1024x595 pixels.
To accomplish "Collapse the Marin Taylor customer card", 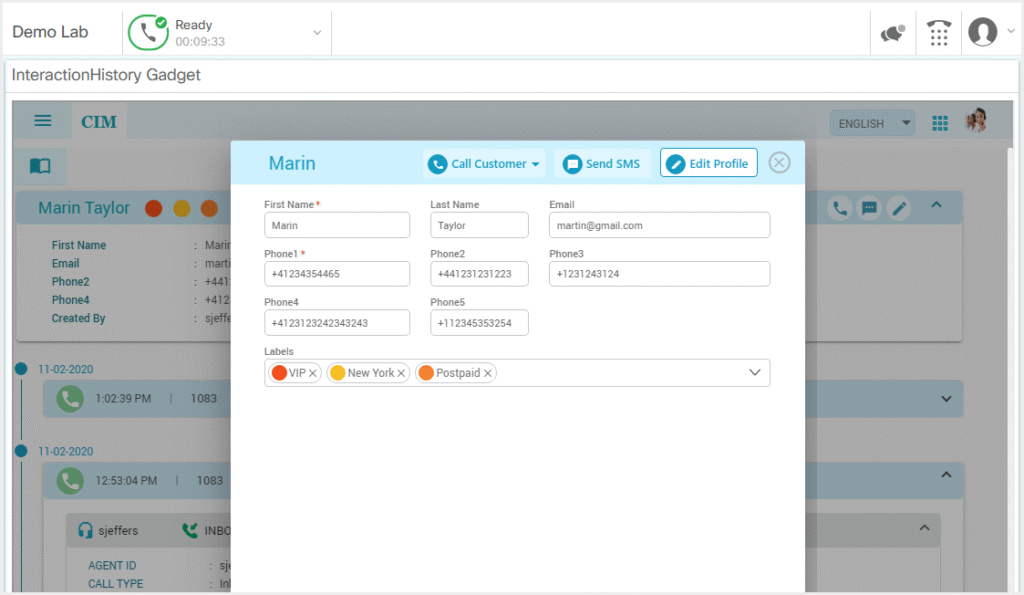I will (936, 205).
